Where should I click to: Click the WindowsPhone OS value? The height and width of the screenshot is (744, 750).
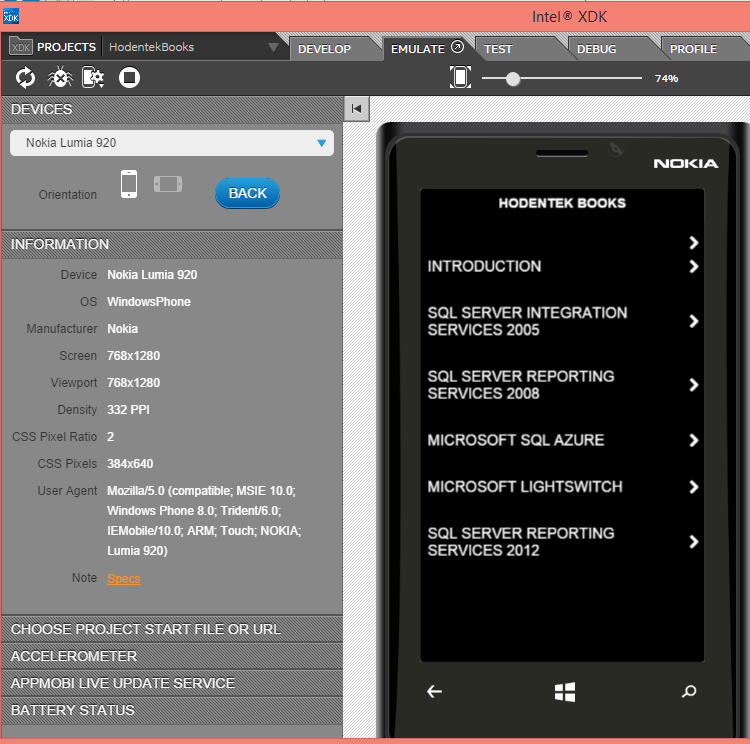click(x=149, y=301)
